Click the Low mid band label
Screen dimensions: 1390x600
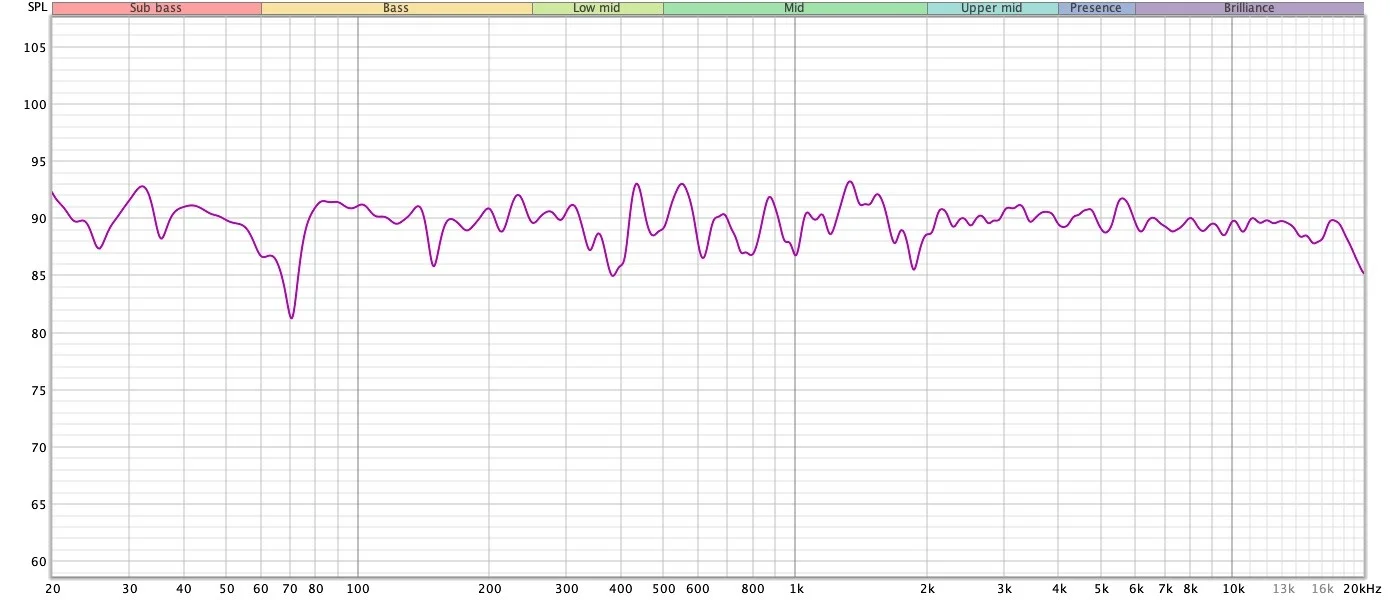[597, 8]
